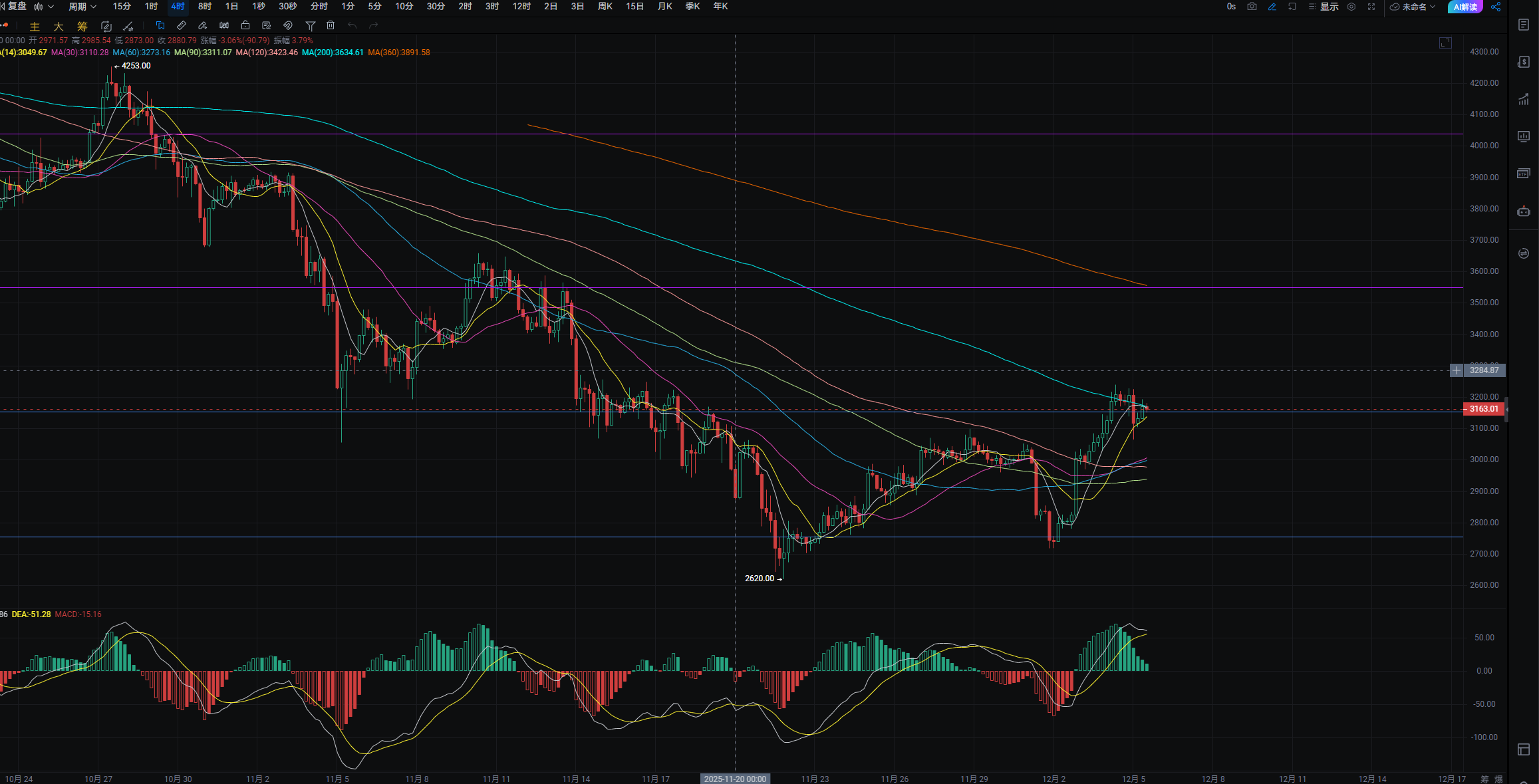Image resolution: width=1539 pixels, height=784 pixels.
Task: Toggle the blue pencil drawing mode
Action: [x=1272, y=7]
